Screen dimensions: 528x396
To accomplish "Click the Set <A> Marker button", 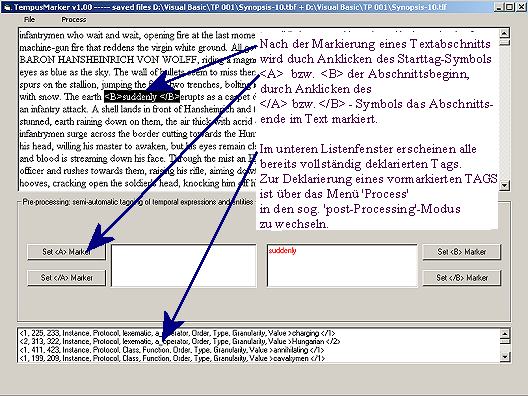I will (x=66, y=252).
